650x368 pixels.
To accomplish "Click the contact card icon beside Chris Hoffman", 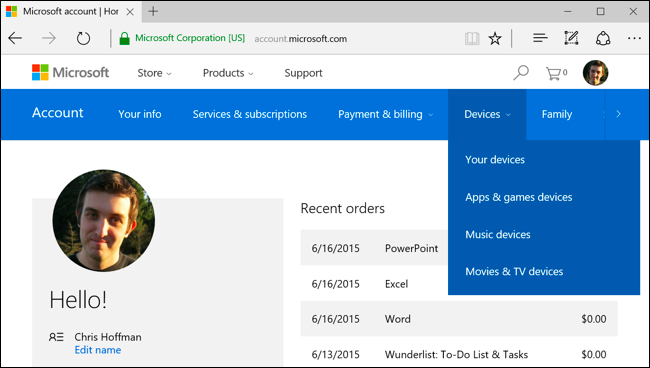I will (56, 337).
